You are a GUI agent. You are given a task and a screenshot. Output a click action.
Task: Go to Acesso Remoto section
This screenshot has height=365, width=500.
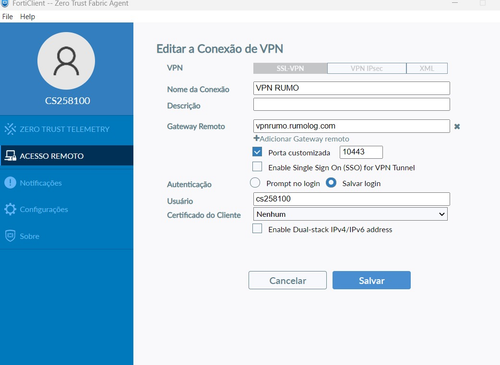click(x=67, y=156)
